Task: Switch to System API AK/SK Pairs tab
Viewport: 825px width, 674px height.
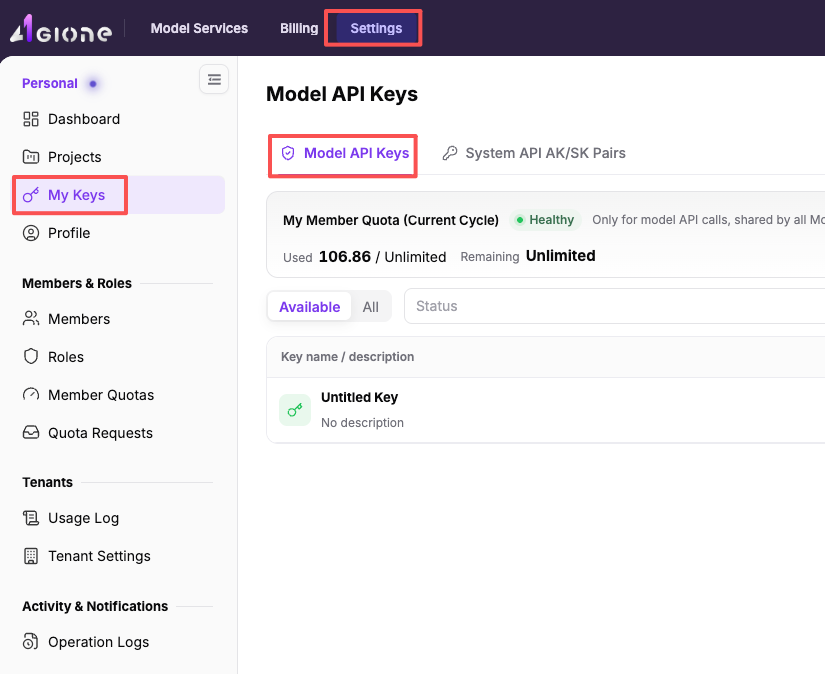Action: tap(534, 153)
